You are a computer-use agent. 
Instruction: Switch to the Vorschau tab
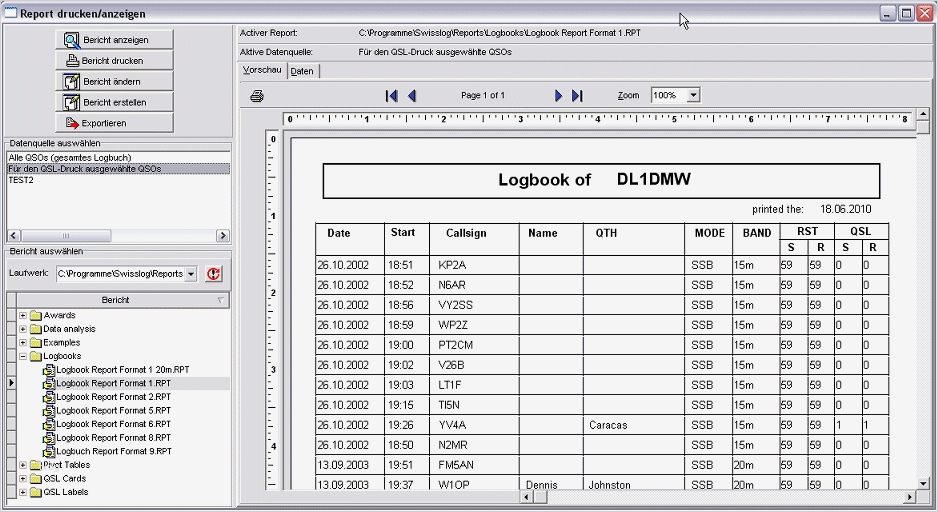(262, 71)
